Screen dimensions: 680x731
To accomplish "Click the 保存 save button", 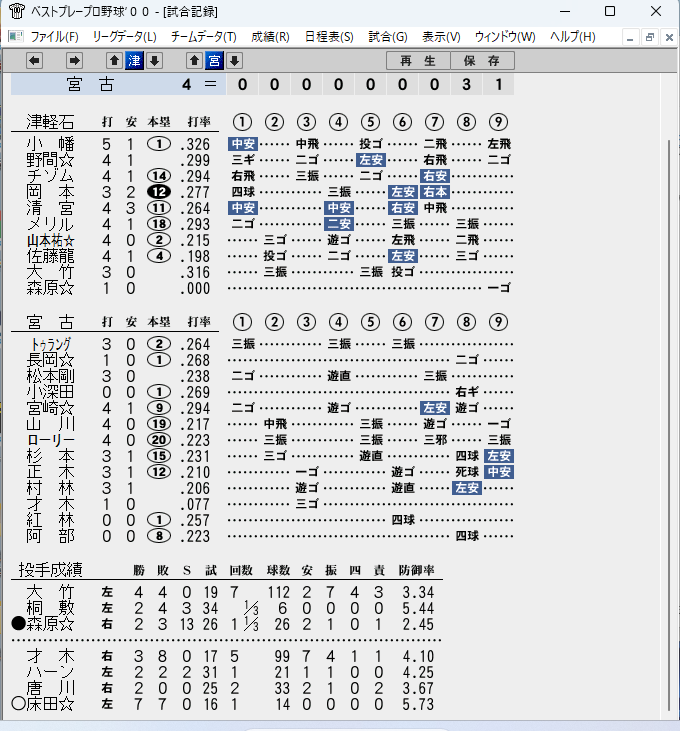I will click(x=482, y=61).
